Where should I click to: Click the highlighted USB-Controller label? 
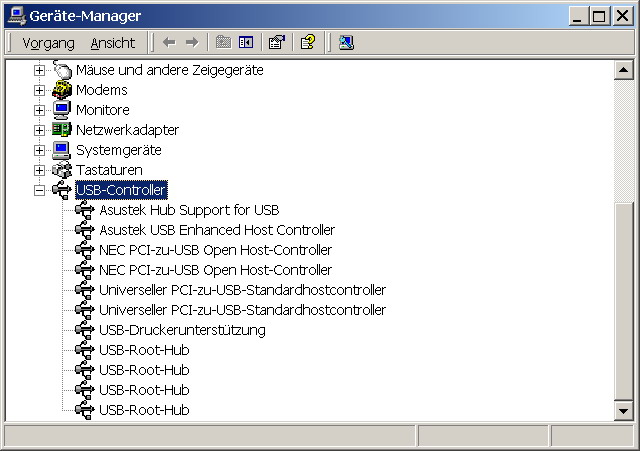tap(121, 190)
